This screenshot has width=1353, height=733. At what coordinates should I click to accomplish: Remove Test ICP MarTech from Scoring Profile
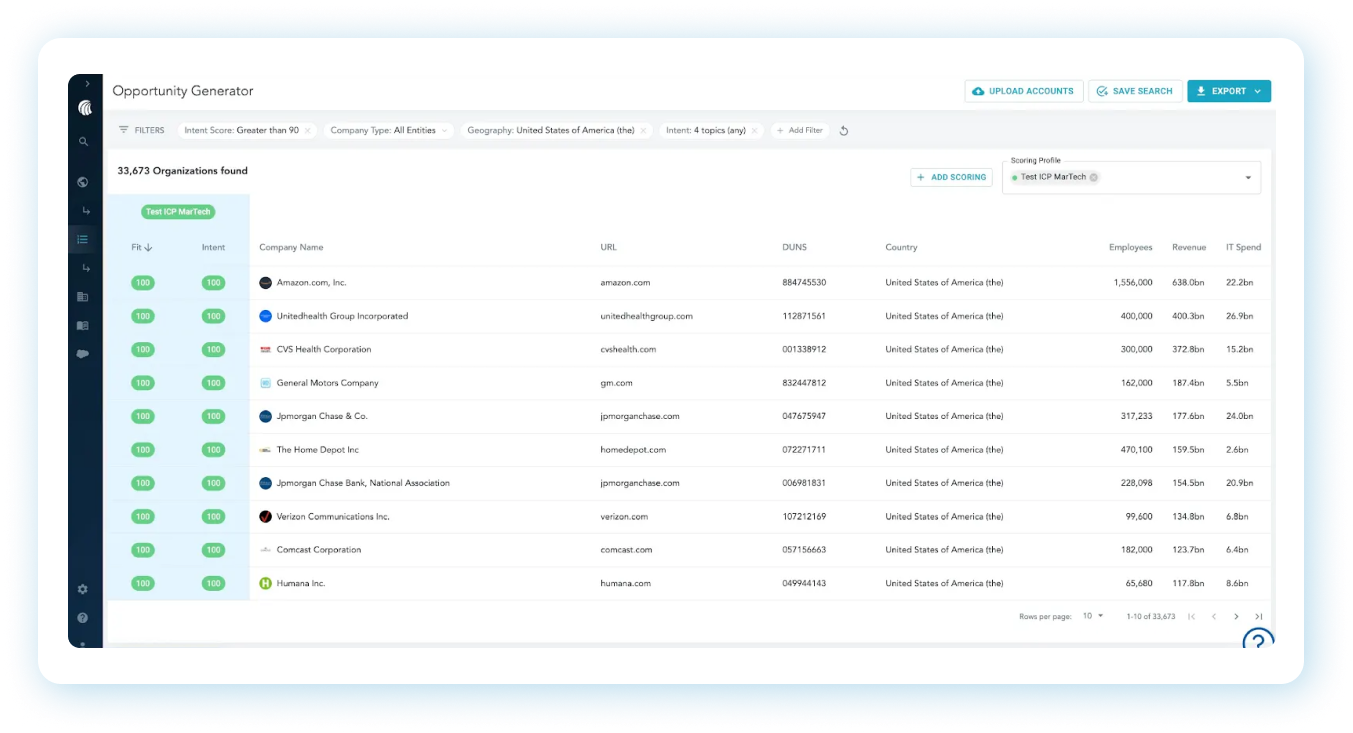point(1094,177)
